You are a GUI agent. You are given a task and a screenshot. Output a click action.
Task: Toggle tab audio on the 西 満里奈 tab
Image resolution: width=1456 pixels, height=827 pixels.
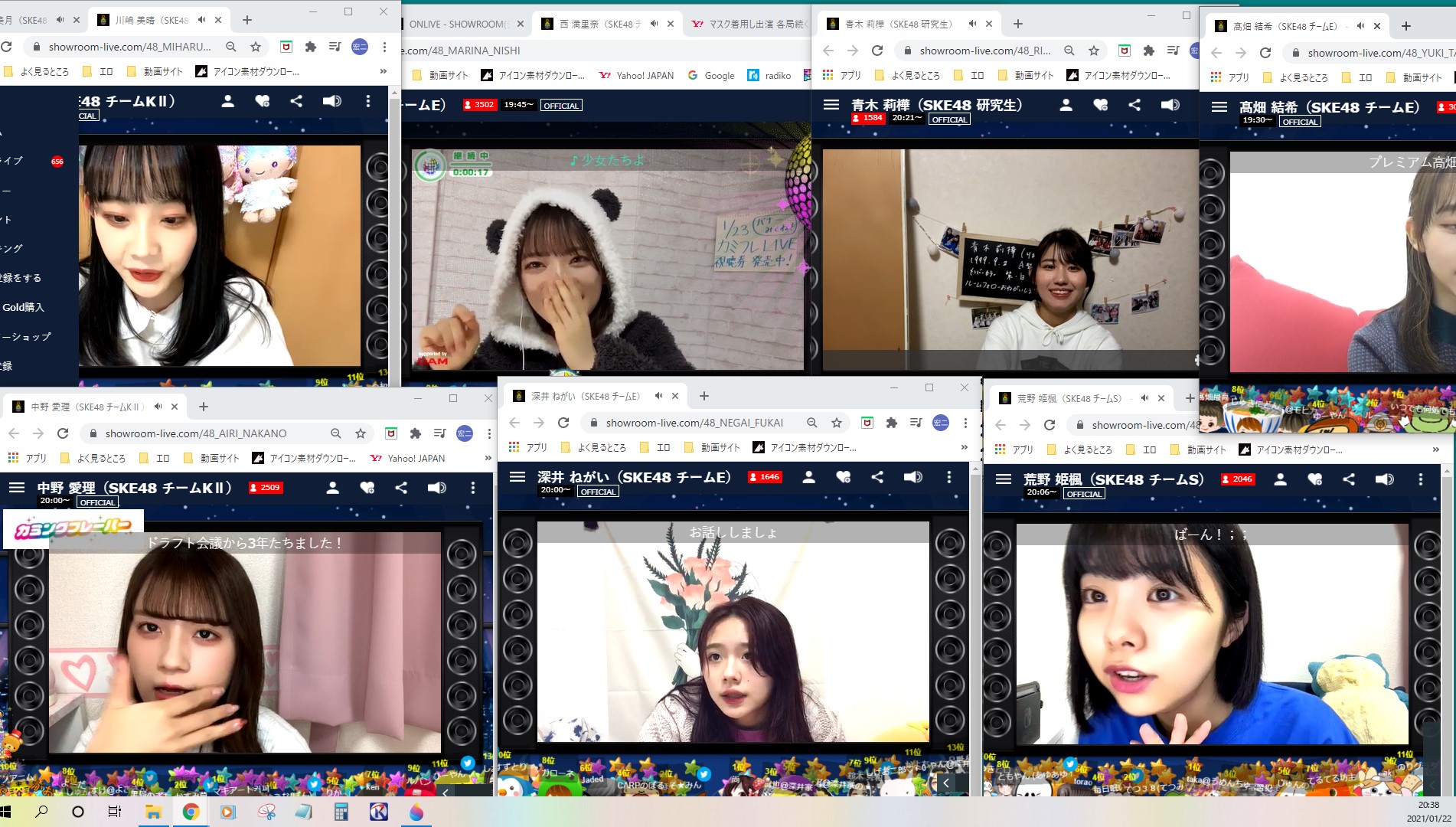point(654,24)
